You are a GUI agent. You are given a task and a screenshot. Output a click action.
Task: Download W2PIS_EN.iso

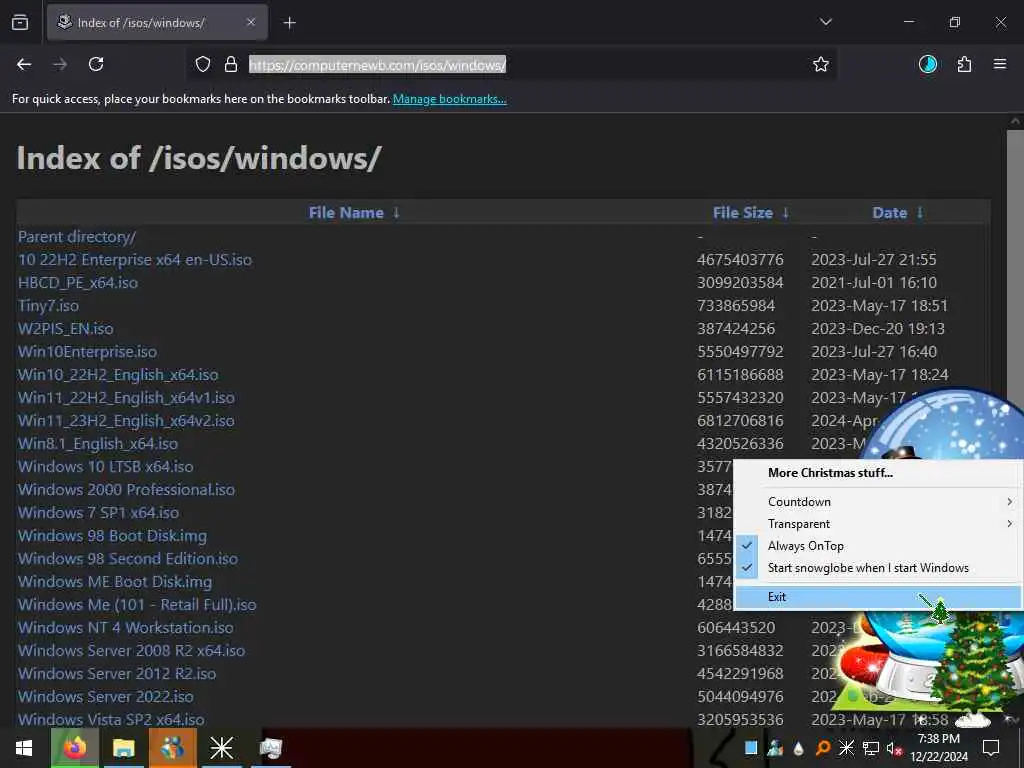click(x=65, y=328)
